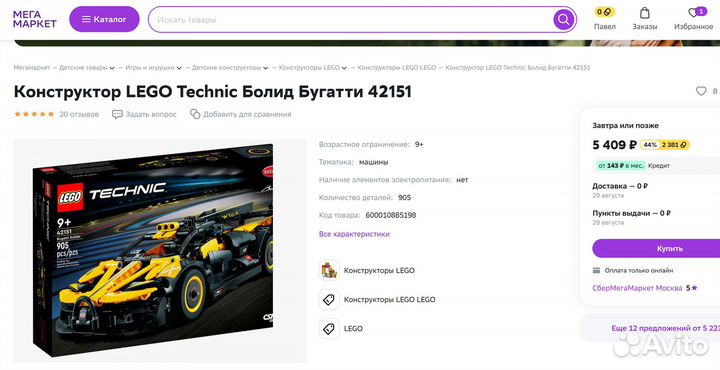Image resolution: width=720 pixels, height=370 pixels.
Task: Open the Каталог menu button
Action: (x=104, y=19)
